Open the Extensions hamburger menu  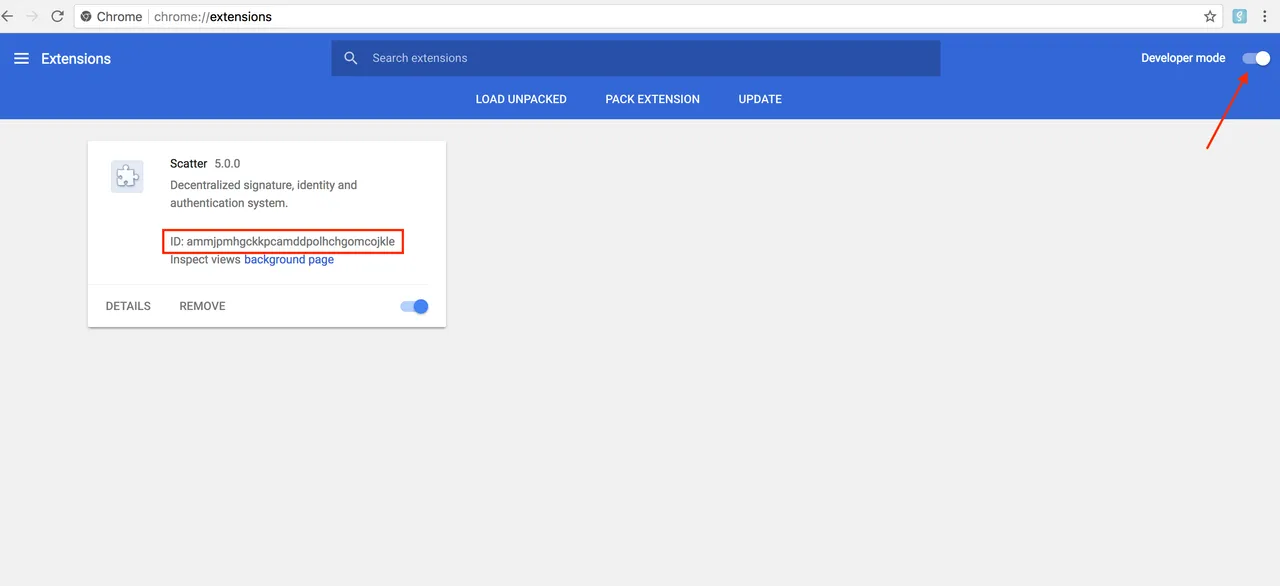tap(21, 59)
